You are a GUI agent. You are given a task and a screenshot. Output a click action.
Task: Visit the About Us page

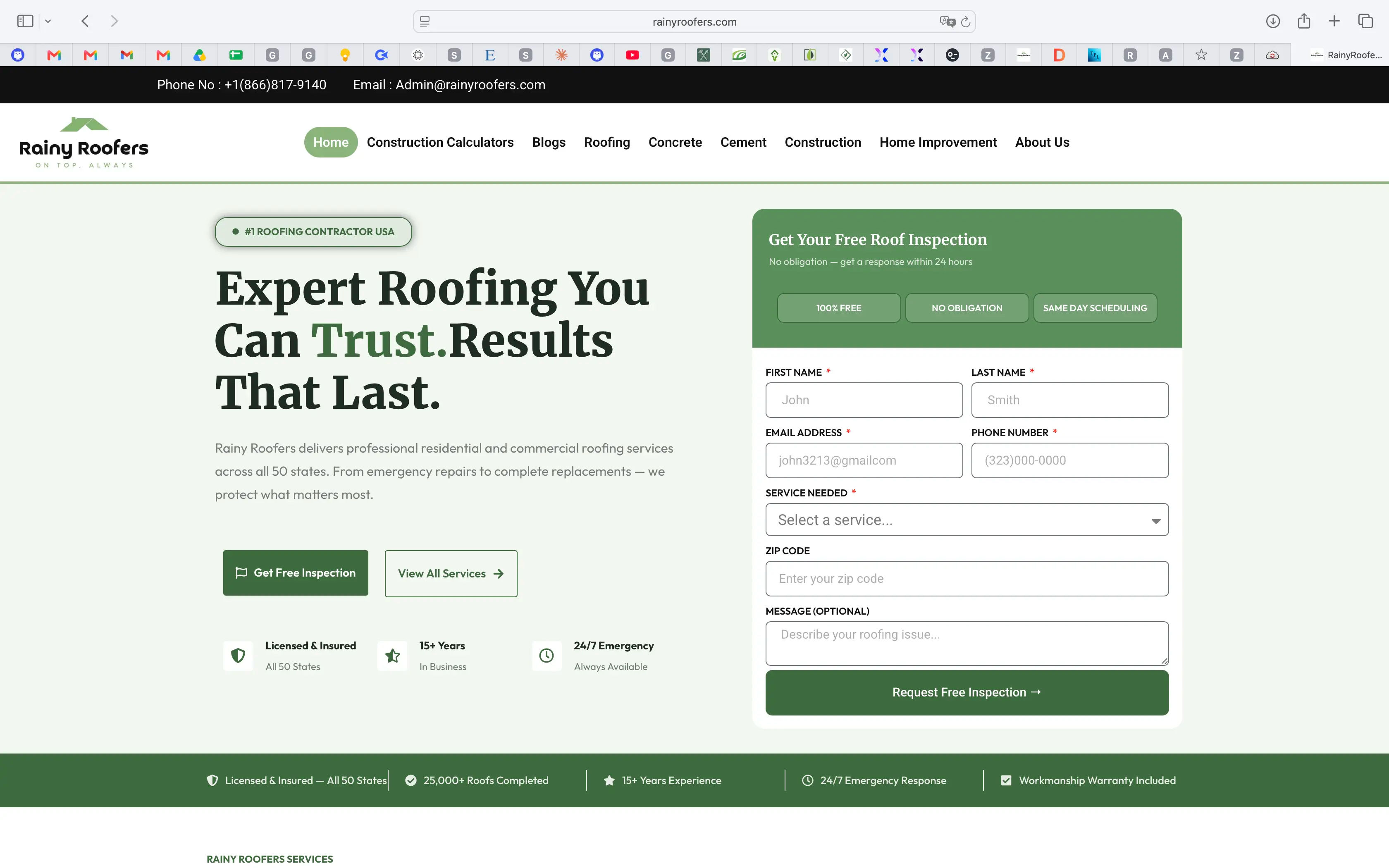tap(1042, 142)
